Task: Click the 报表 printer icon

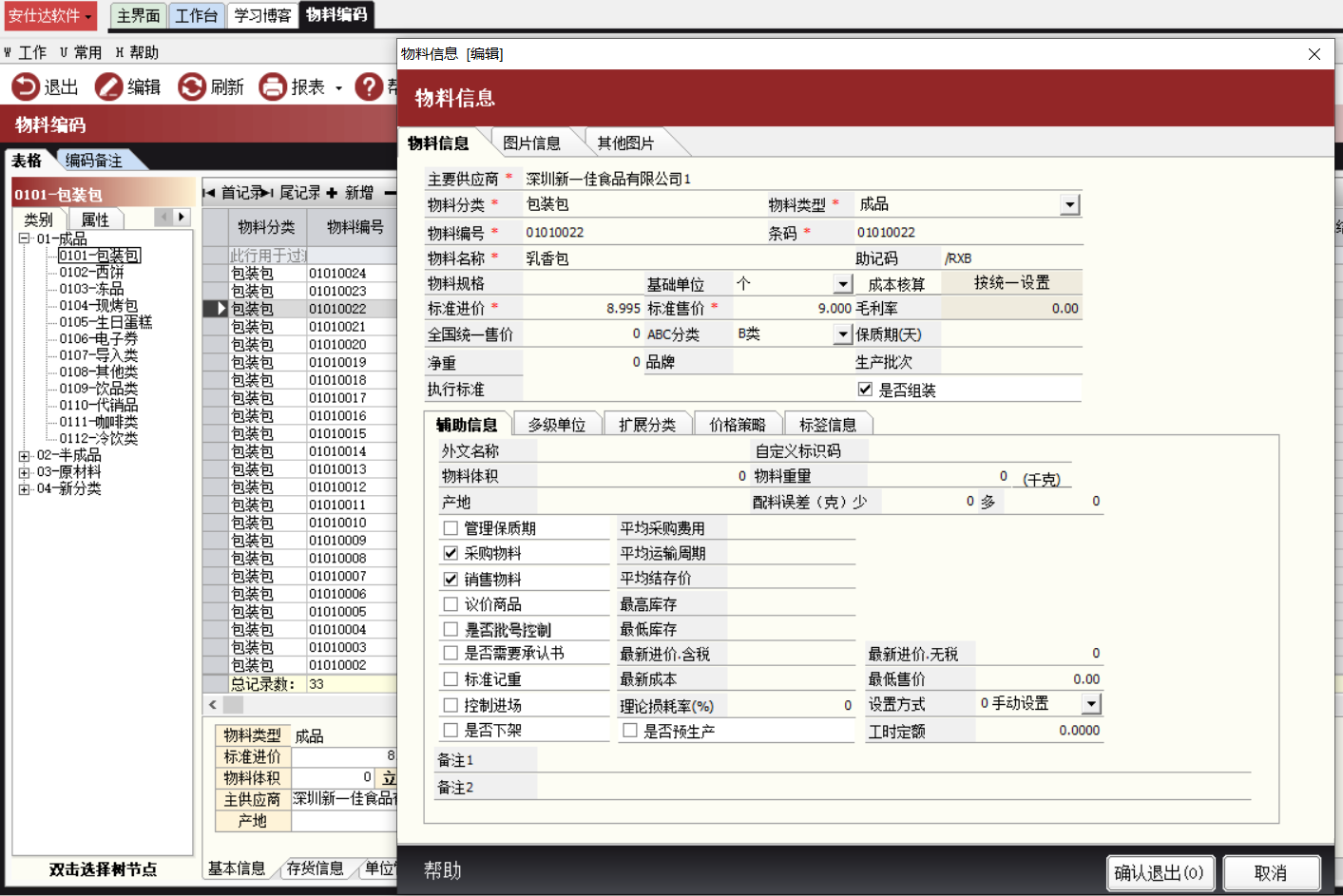Action: [273, 87]
